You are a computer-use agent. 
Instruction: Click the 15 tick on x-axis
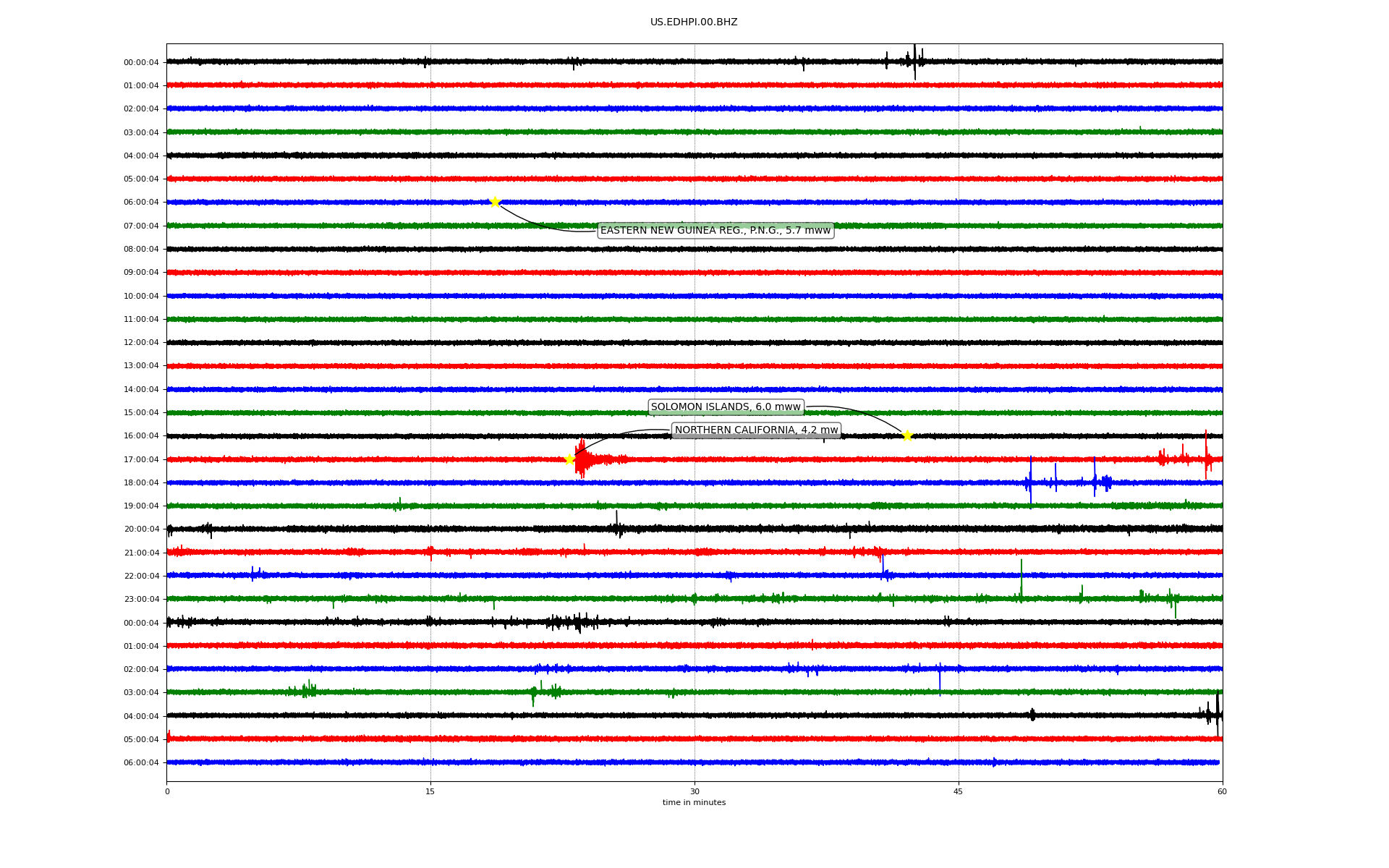point(430,791)
